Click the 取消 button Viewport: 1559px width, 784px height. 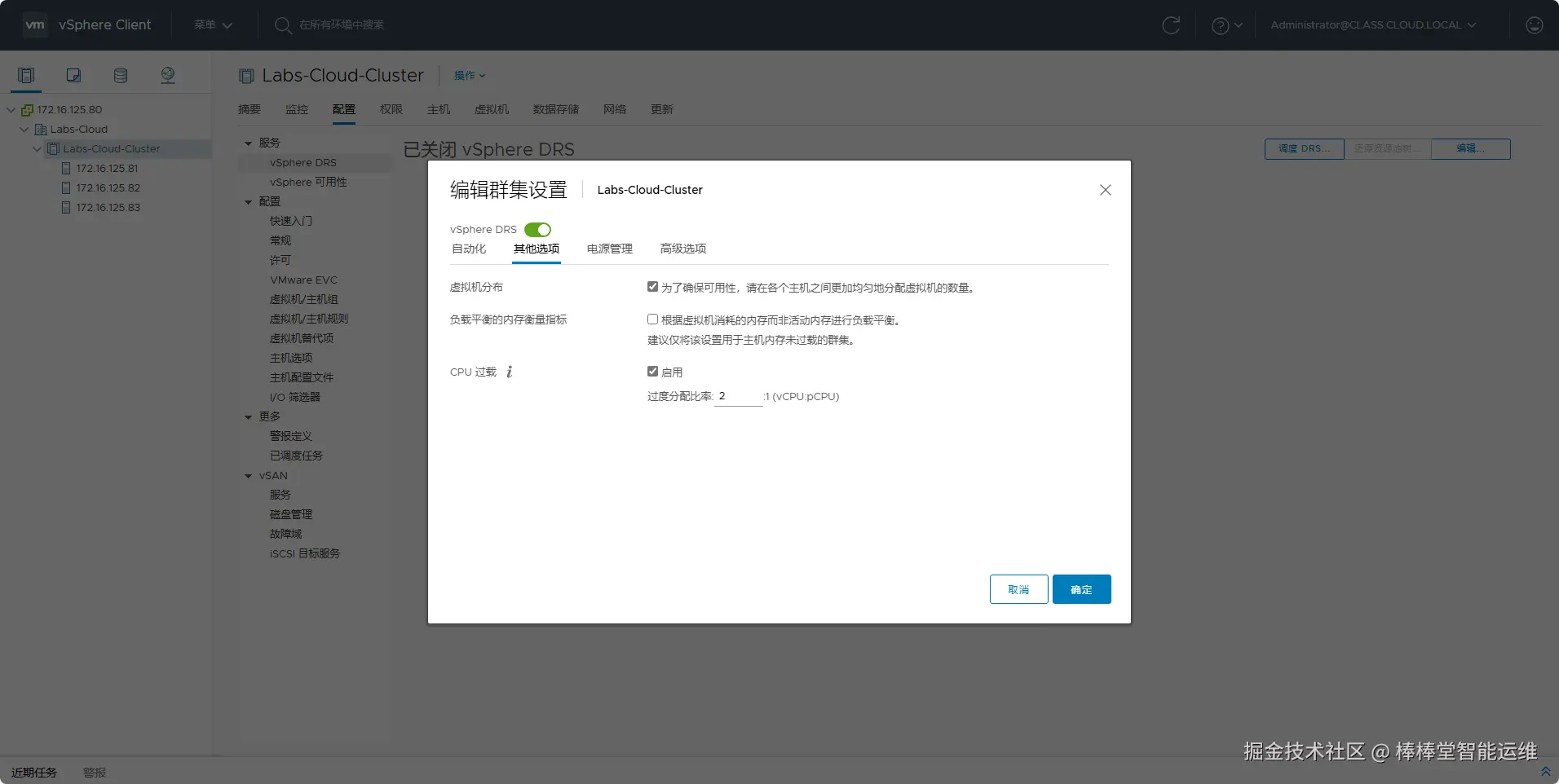(x=1019, y=589)
